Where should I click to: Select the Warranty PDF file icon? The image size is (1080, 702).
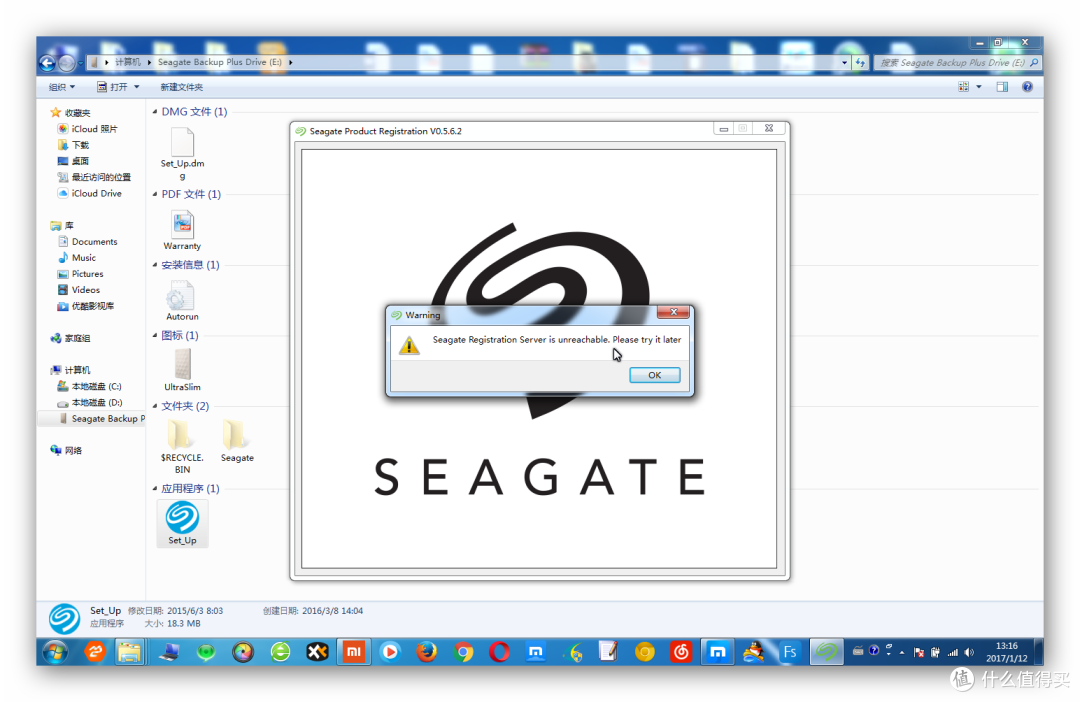183,230
